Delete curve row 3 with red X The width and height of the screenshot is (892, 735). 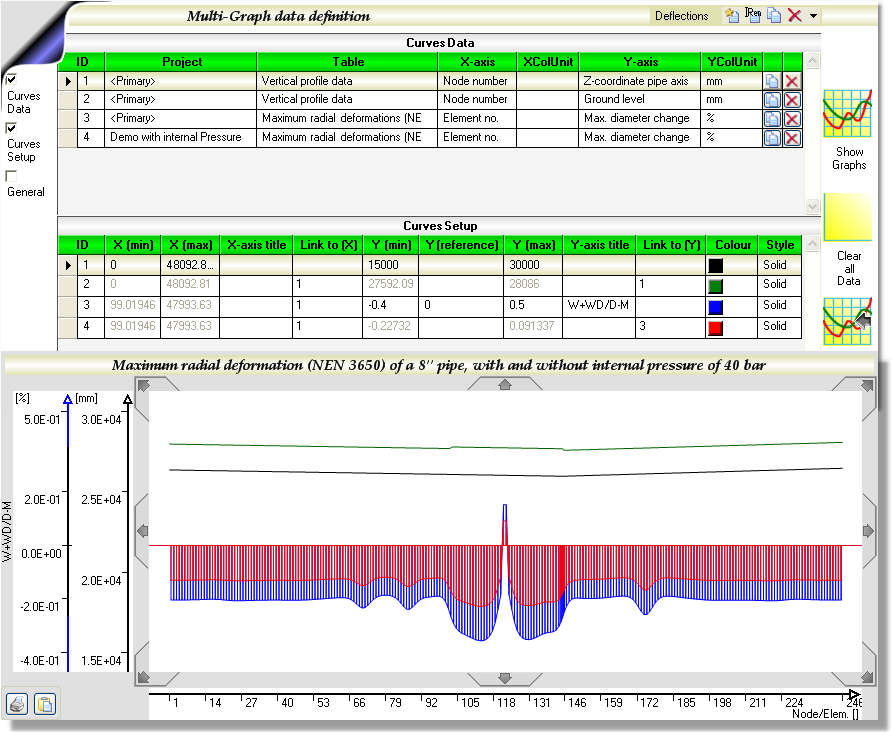tap(792, 119)
